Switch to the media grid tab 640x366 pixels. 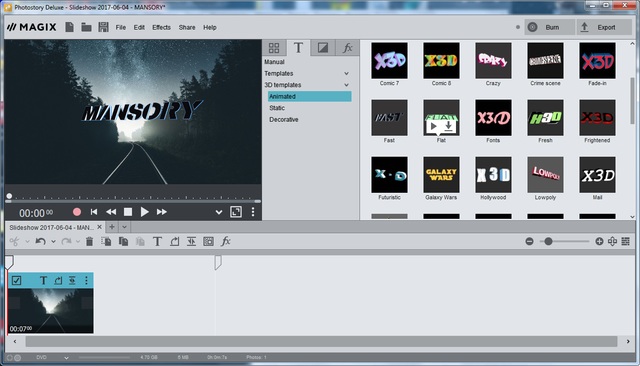point(274,48)
